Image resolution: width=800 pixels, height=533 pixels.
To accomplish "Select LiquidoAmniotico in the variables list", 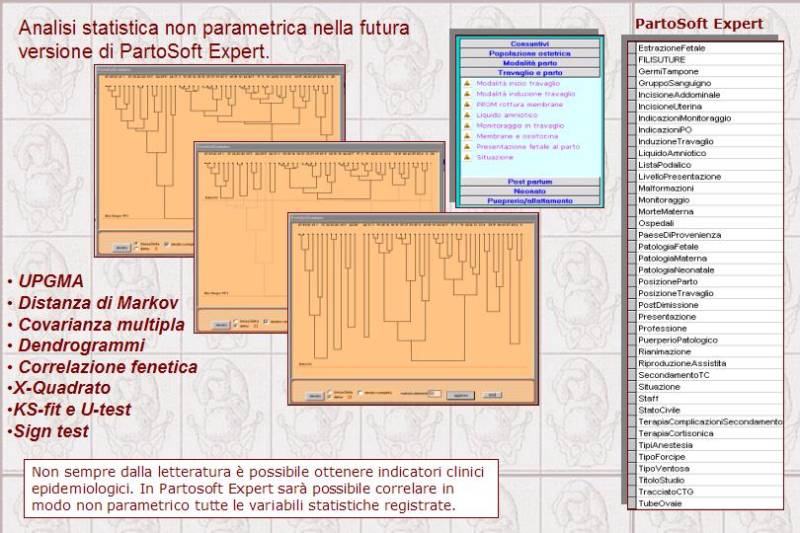I will pyautogui.click(x=710, y=153).
